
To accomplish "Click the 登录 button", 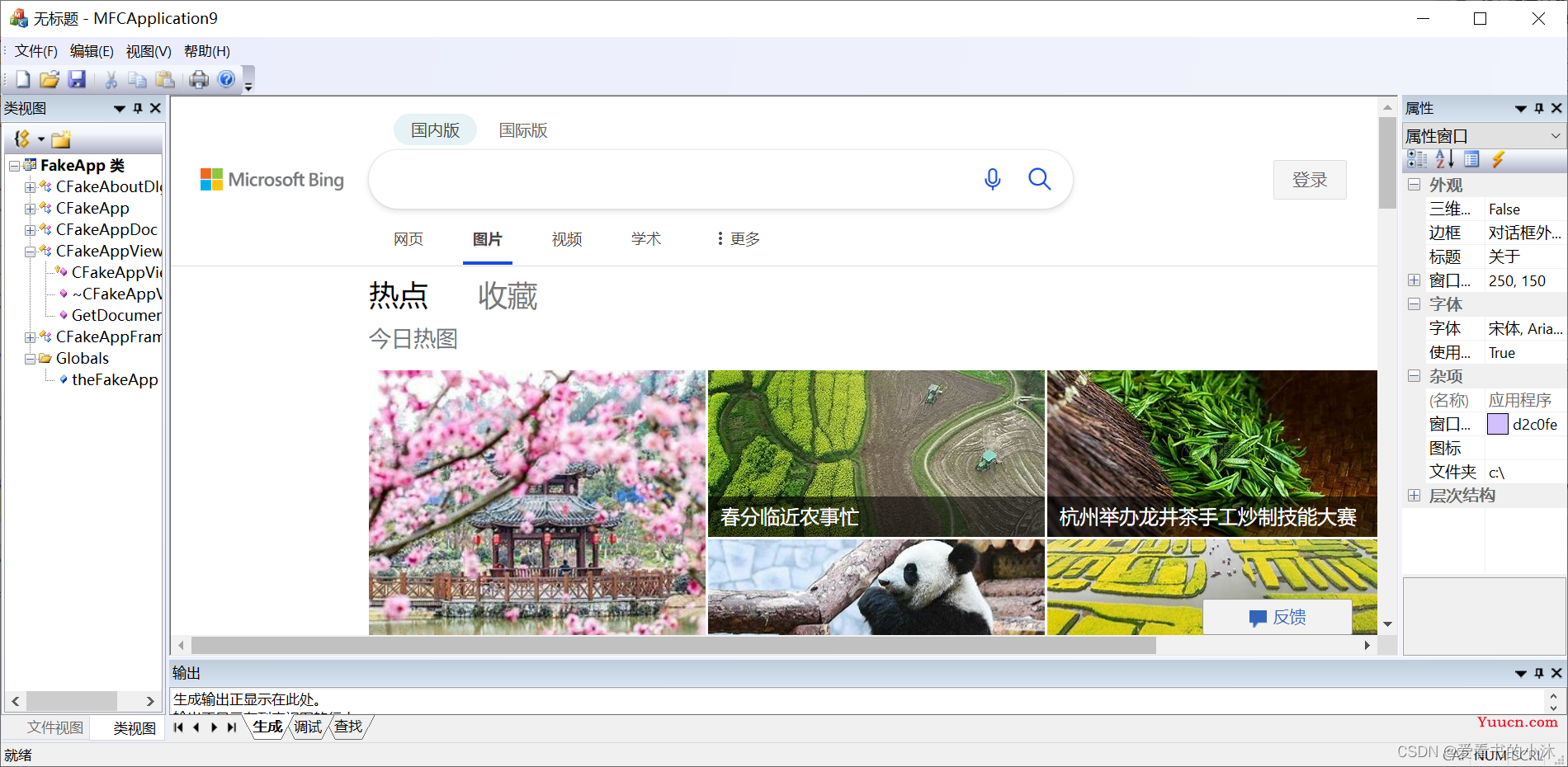I will (x=1310, y=180).
